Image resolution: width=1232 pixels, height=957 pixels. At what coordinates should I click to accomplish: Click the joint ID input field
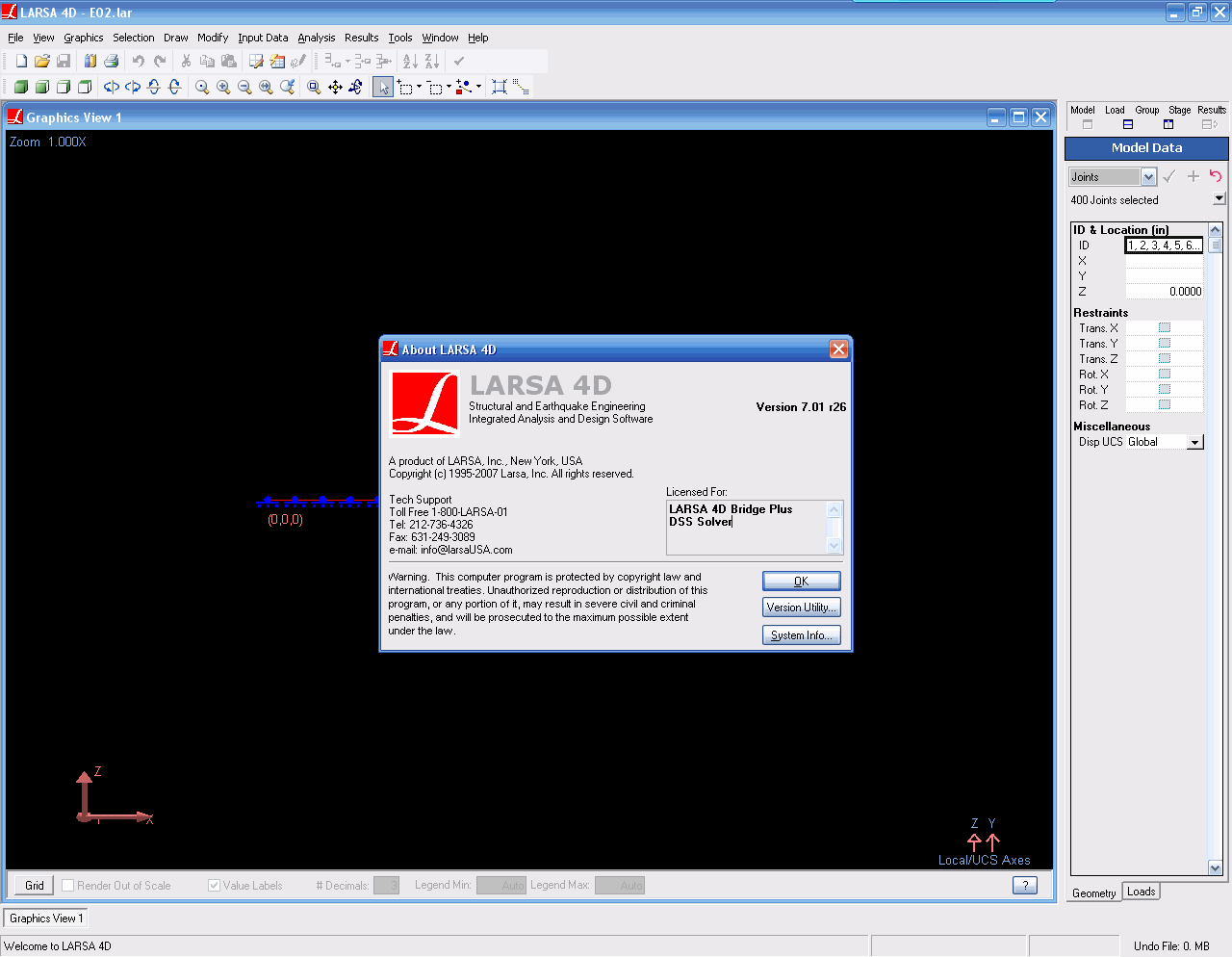(x=1165, y=246)
